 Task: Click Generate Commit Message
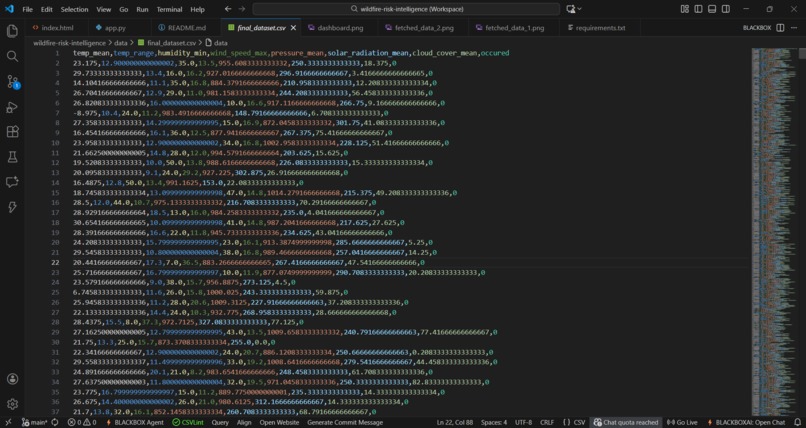click(345, 422)
